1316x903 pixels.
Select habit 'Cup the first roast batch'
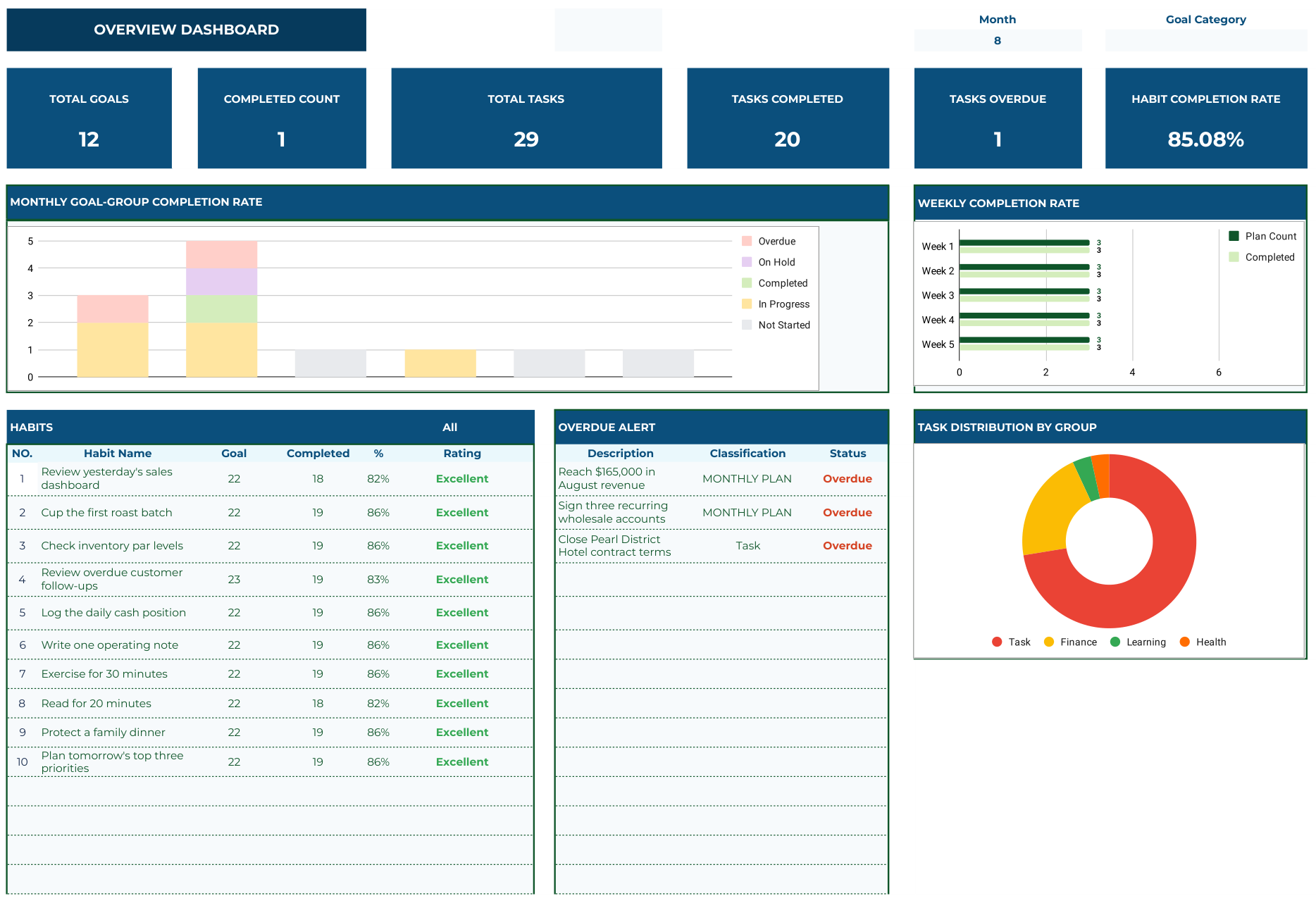point(106,513)
